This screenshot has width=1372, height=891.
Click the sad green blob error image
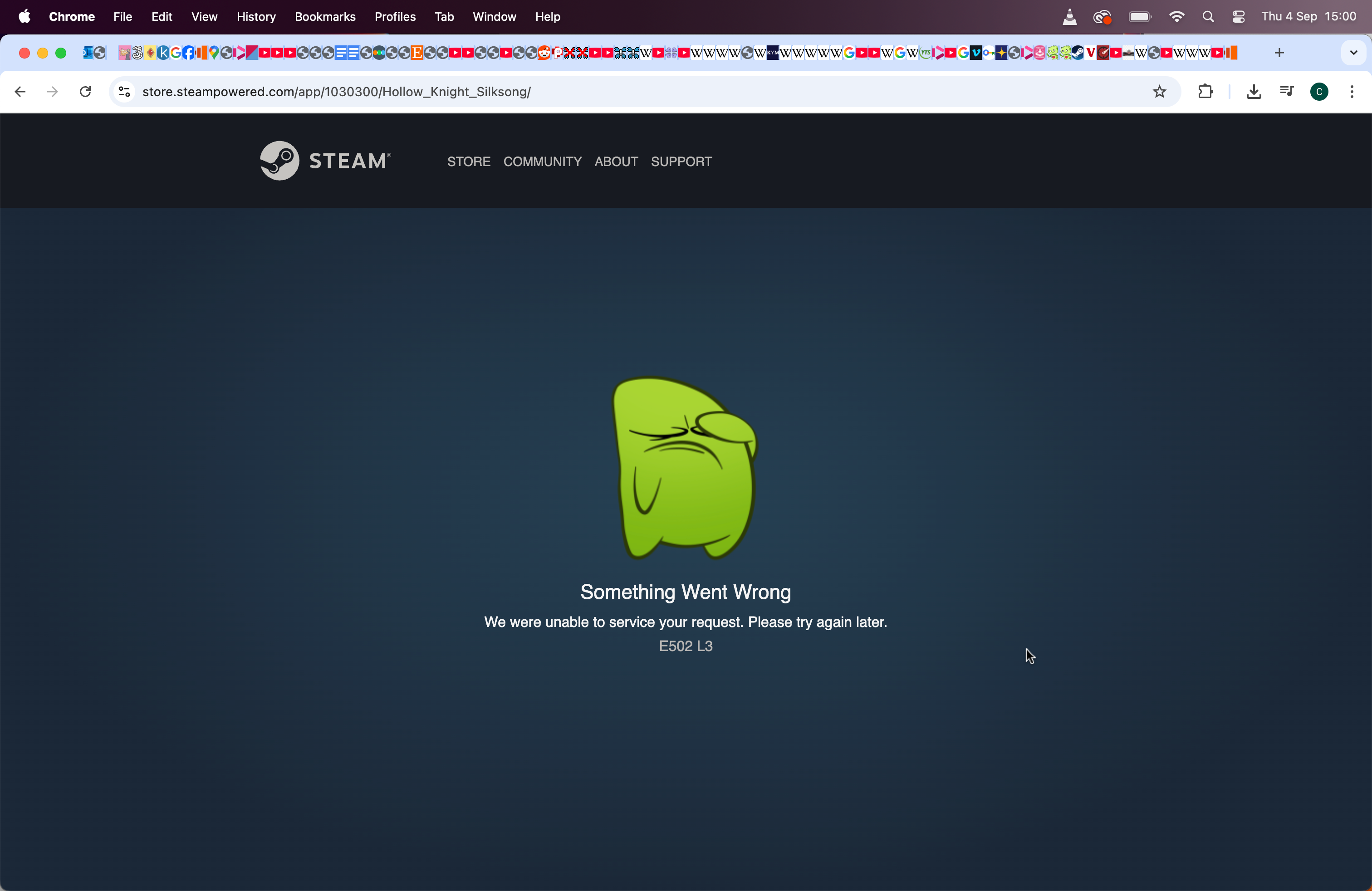tap(685, 468)
